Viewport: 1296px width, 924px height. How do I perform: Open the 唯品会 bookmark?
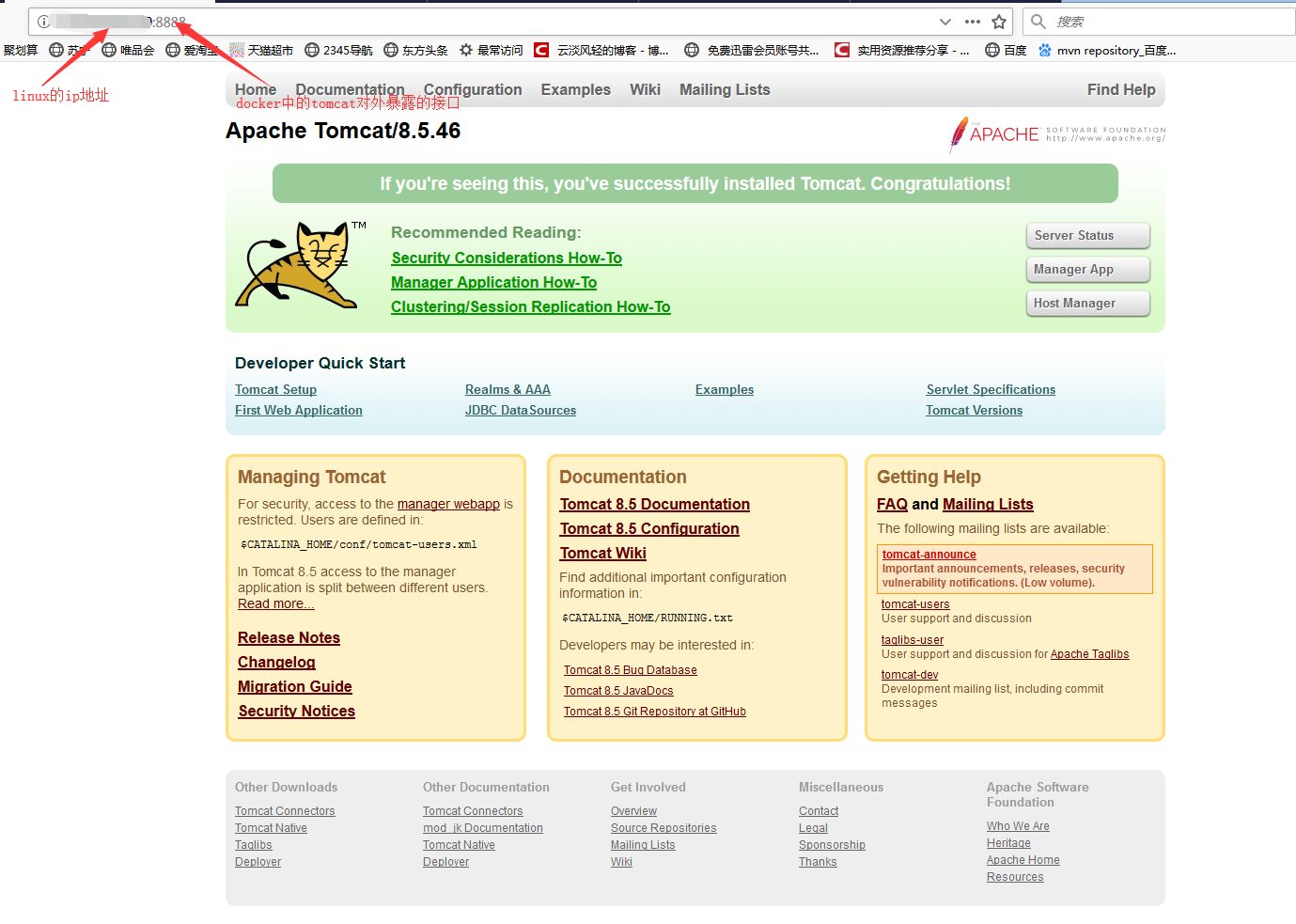pyautogui.click(x=128, y=51)
